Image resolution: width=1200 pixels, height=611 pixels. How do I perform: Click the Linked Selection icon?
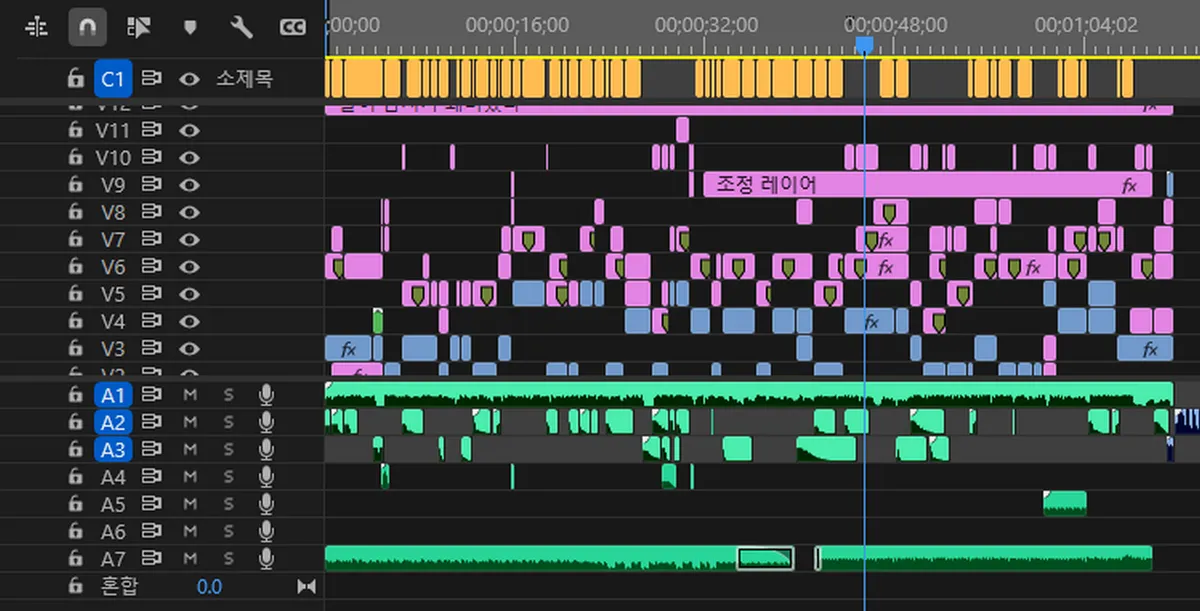coord(138,27)
